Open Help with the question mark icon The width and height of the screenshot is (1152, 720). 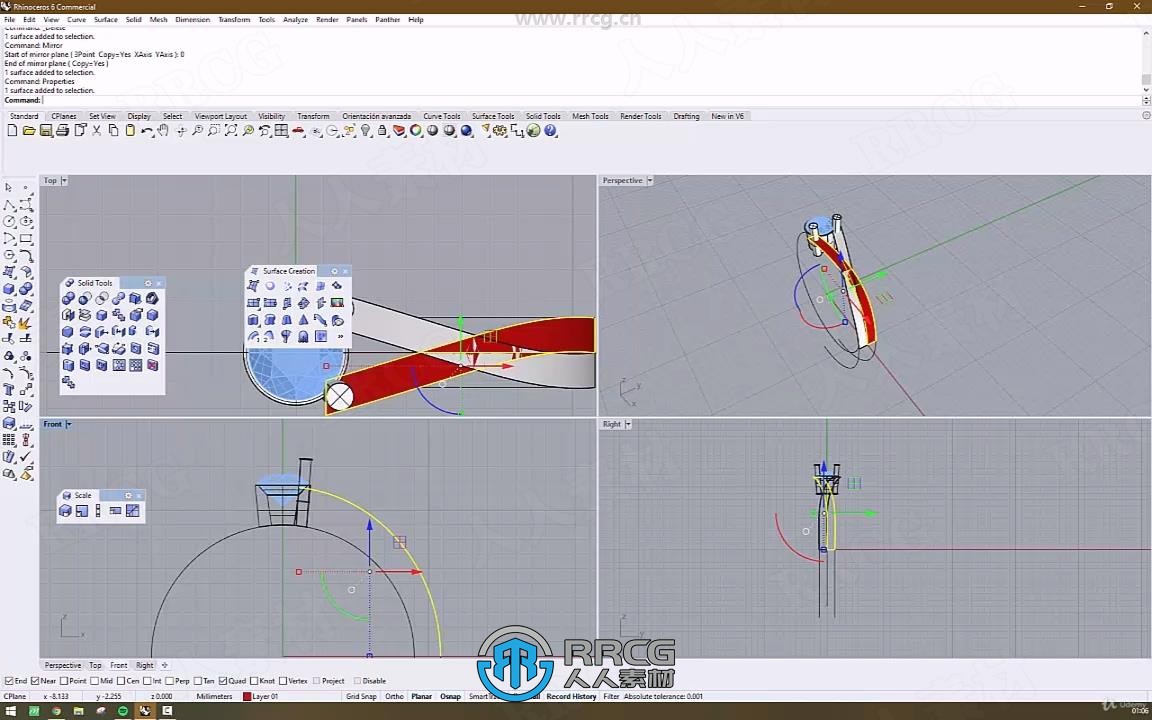[550, 131]
